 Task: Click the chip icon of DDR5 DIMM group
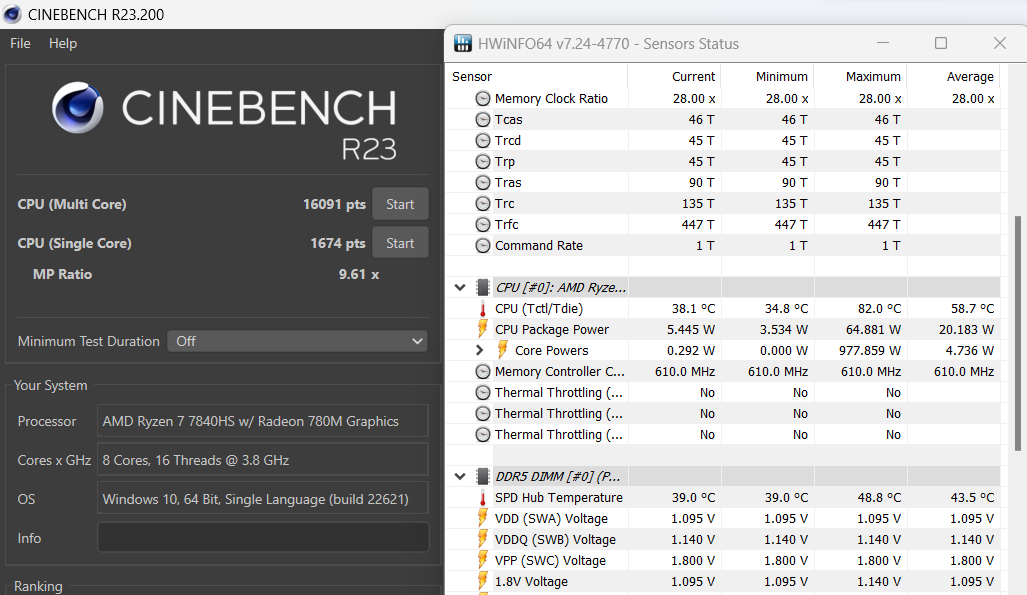click(483, 476)
